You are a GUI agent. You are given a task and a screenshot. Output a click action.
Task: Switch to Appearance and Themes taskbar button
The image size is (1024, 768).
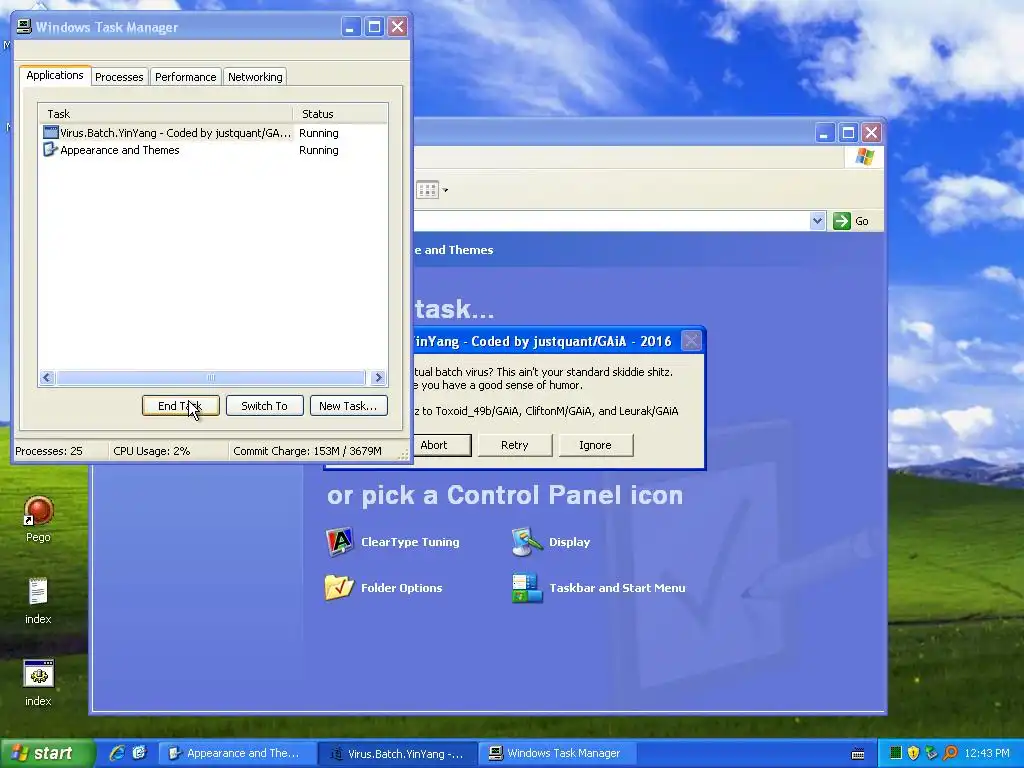(238, 753)
